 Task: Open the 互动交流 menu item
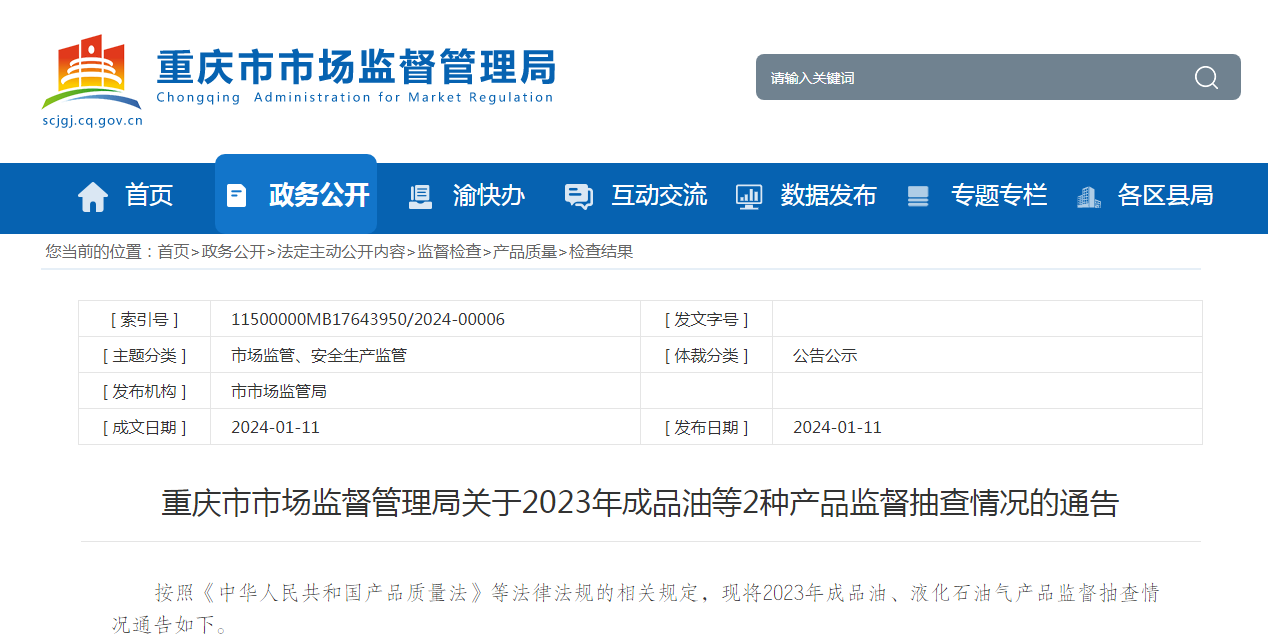click(x=659, y=195)
